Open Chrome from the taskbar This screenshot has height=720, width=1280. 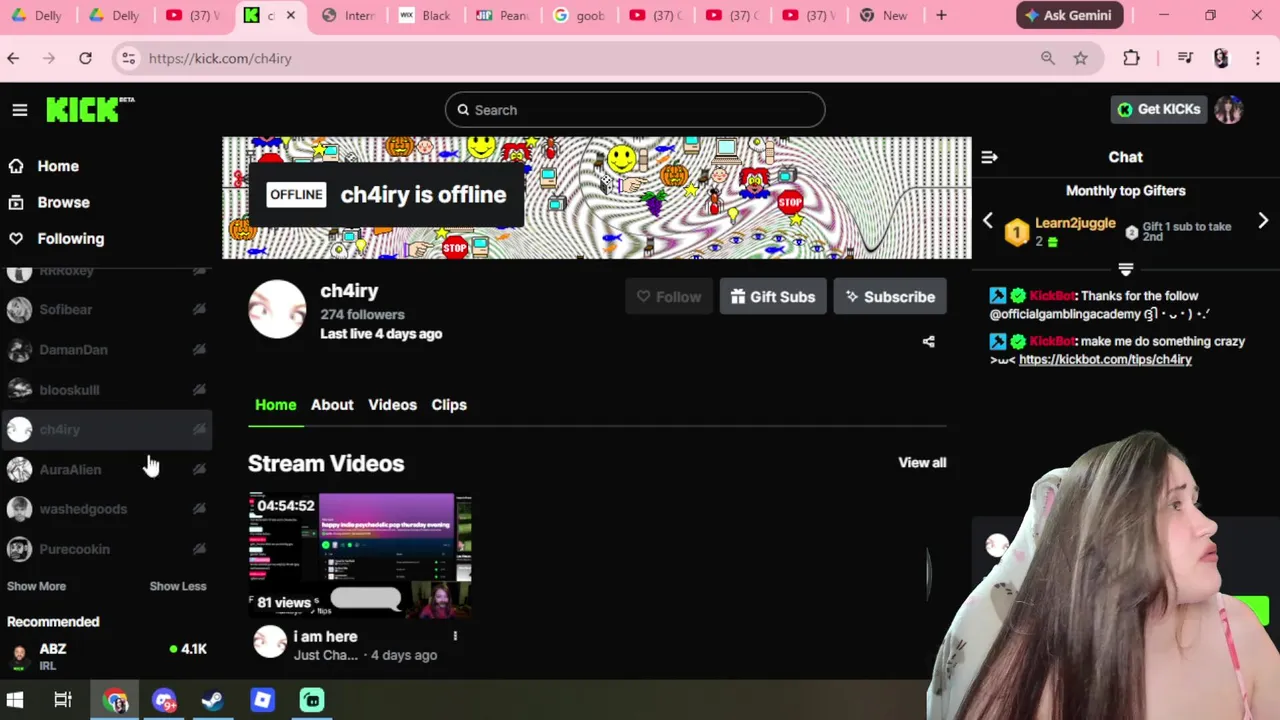115,700
